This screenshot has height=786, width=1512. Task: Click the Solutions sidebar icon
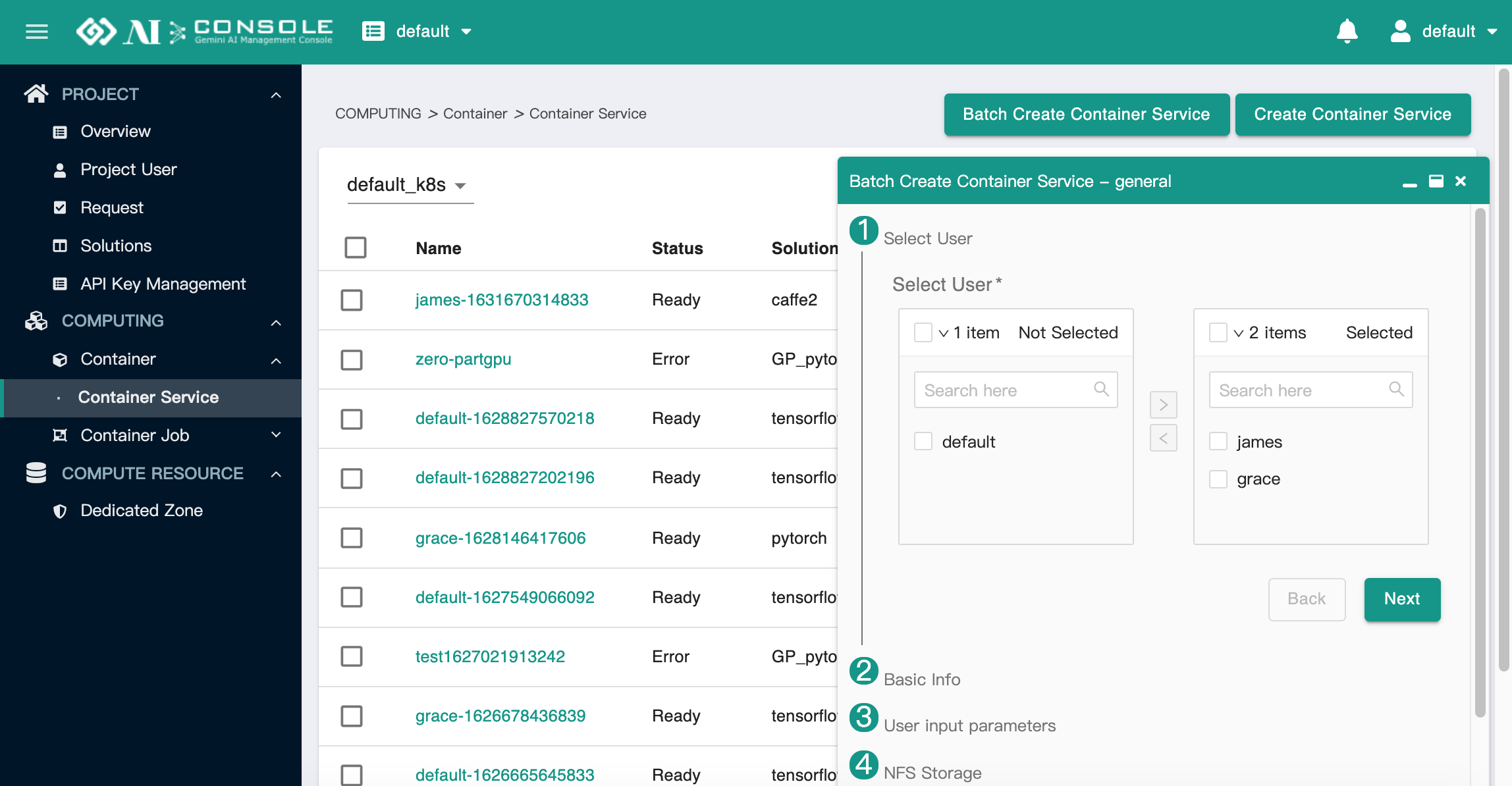click(60, 246)
